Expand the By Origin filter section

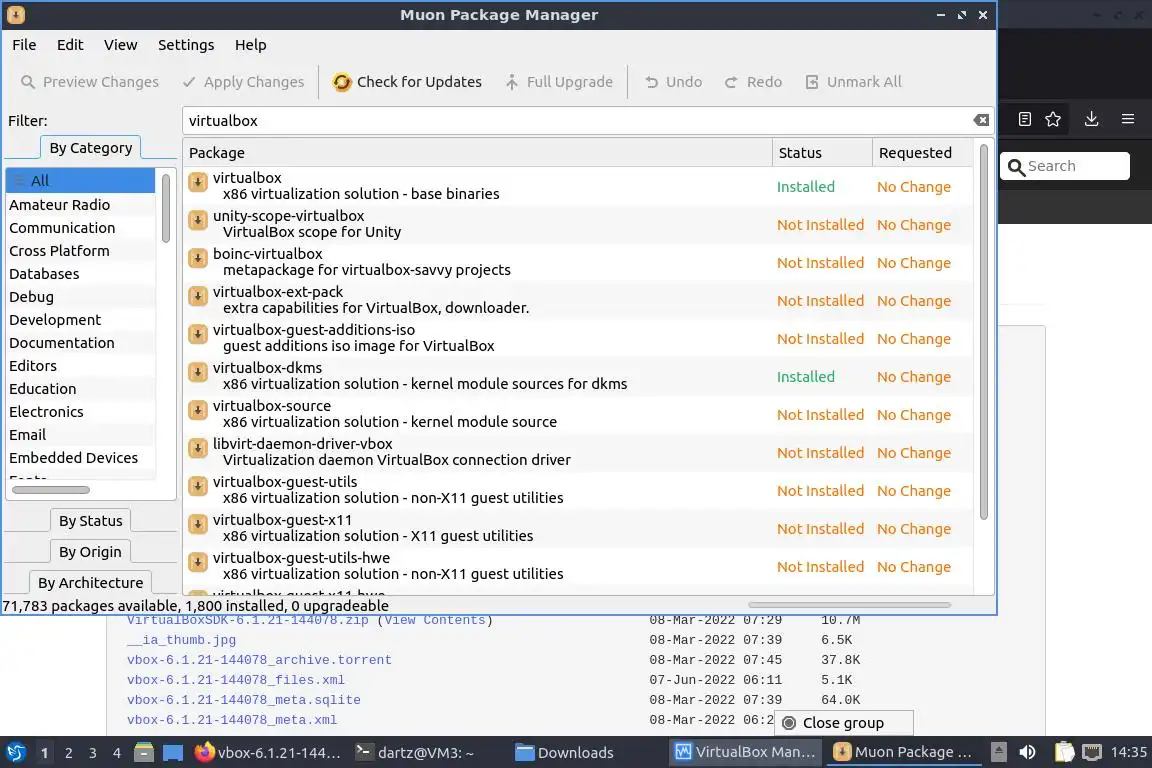click(90, 551)
